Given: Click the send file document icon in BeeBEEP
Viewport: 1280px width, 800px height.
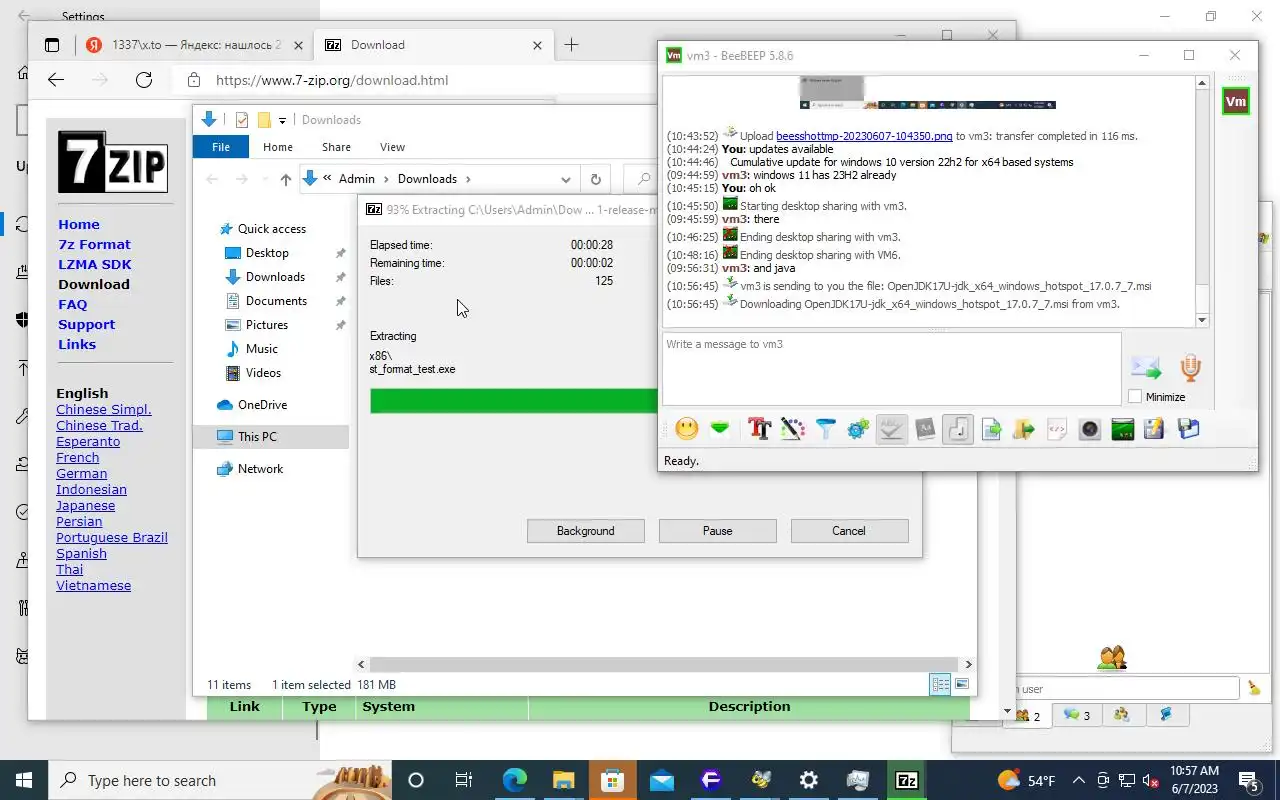Looking at the screenshot, I should click(x=991, y=429).
